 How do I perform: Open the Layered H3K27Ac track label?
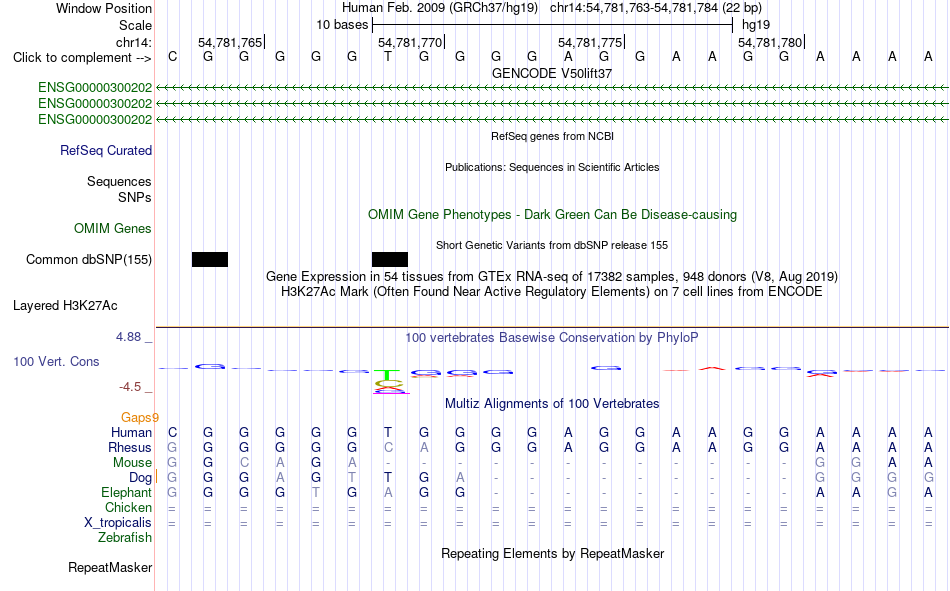tap(65, 306)
